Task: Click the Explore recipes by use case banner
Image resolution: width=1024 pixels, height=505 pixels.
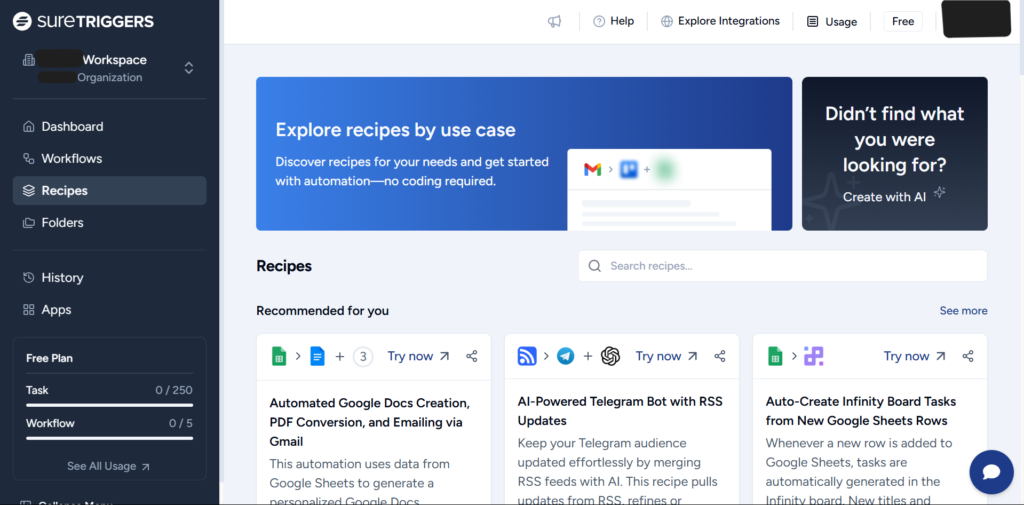Action: (524, 154)
